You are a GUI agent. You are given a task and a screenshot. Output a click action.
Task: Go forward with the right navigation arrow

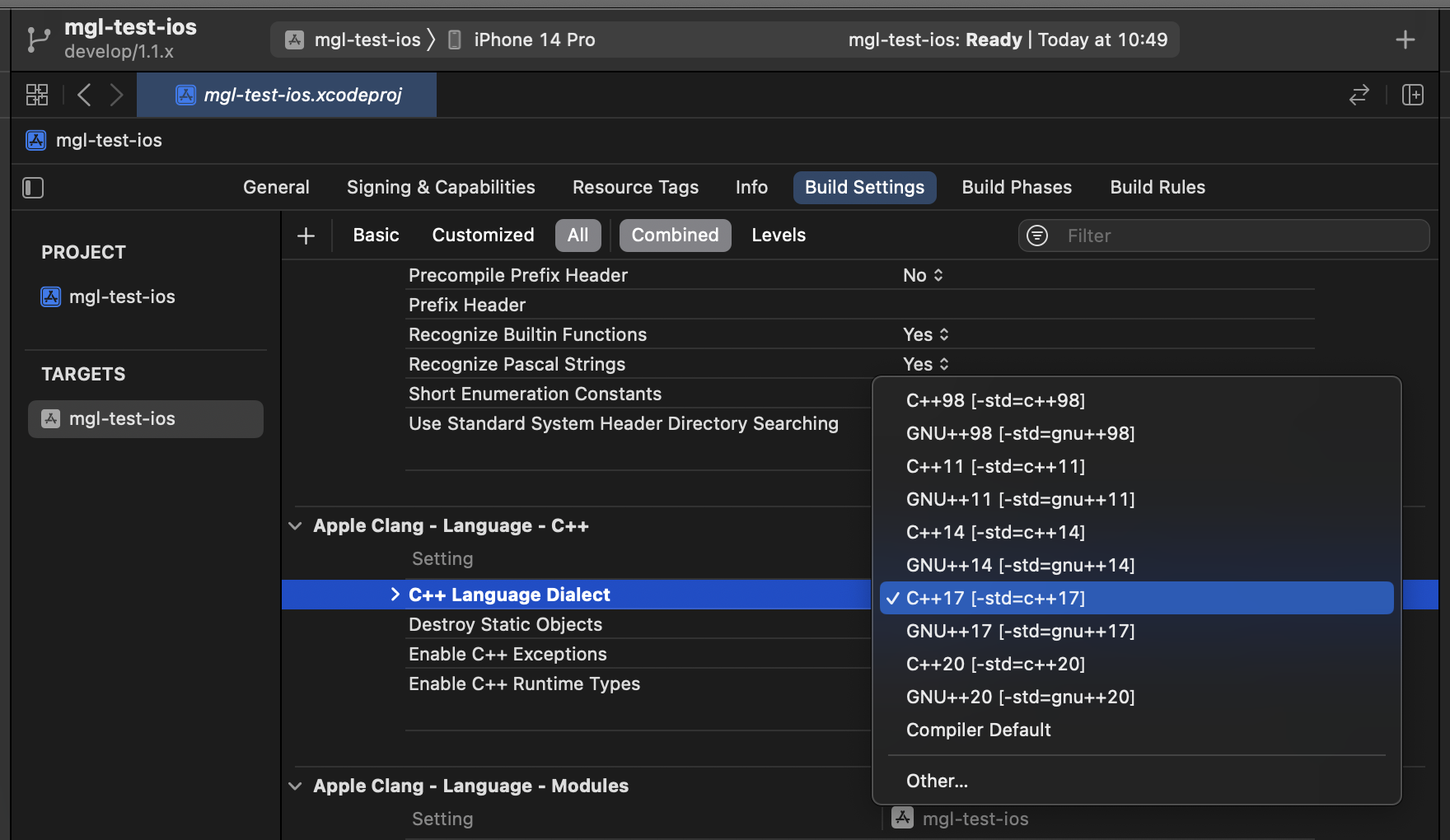coord(116,95)
